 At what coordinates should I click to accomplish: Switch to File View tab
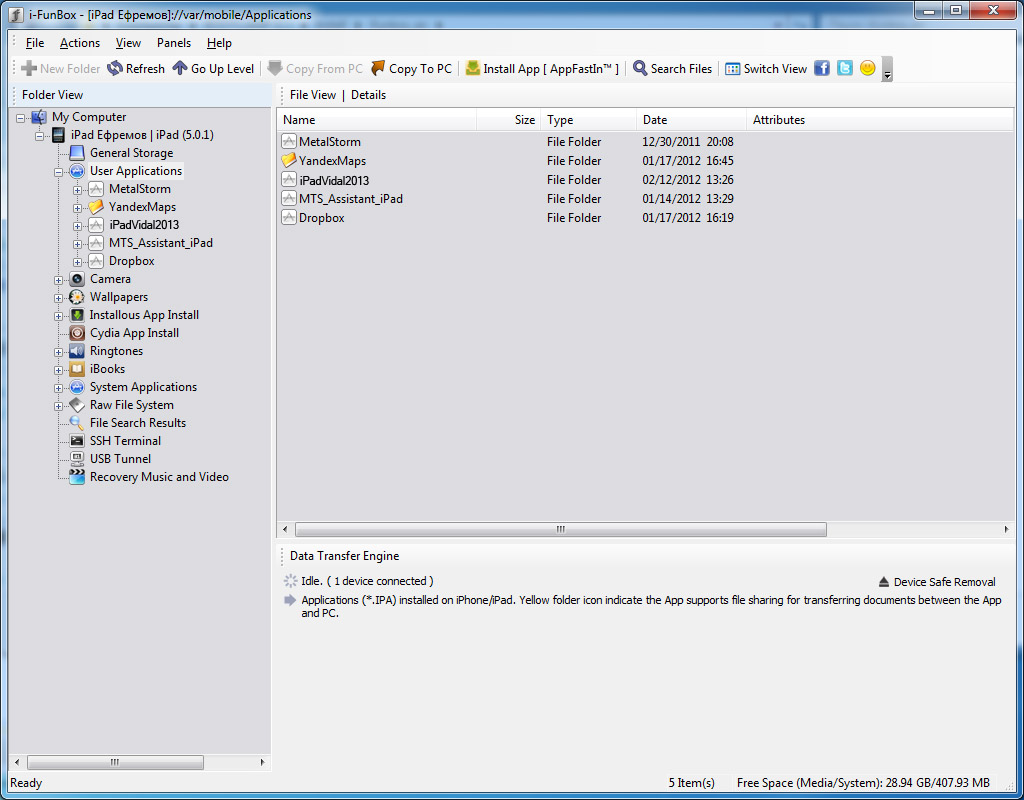(x=313, y=95)
